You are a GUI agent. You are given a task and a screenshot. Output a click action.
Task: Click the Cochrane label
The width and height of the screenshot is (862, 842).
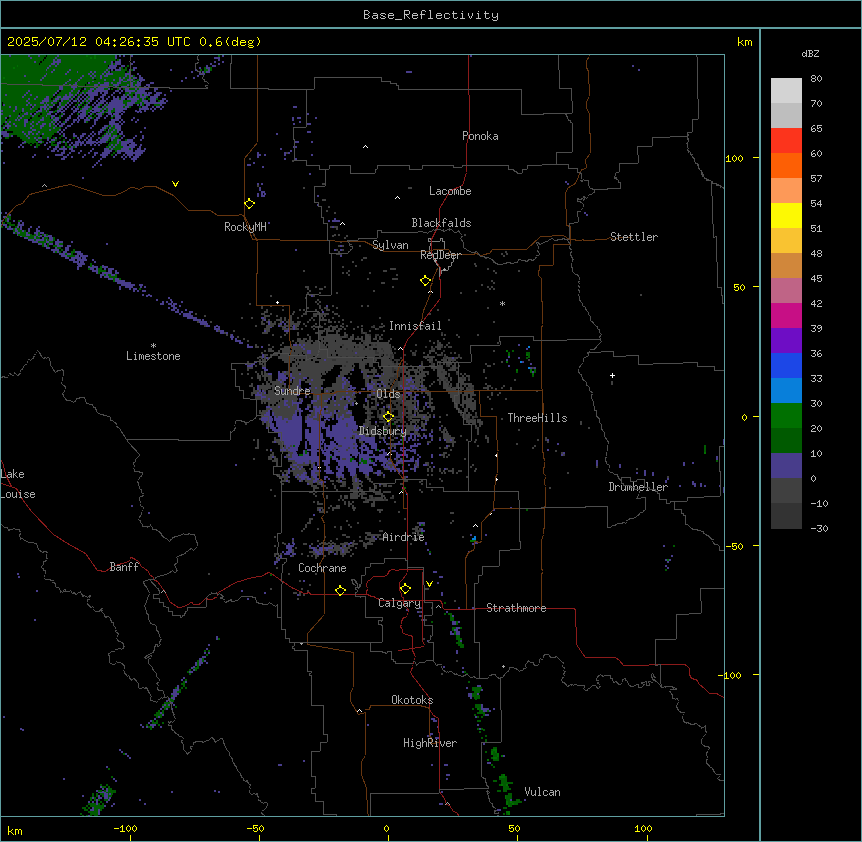pos(322,568)
